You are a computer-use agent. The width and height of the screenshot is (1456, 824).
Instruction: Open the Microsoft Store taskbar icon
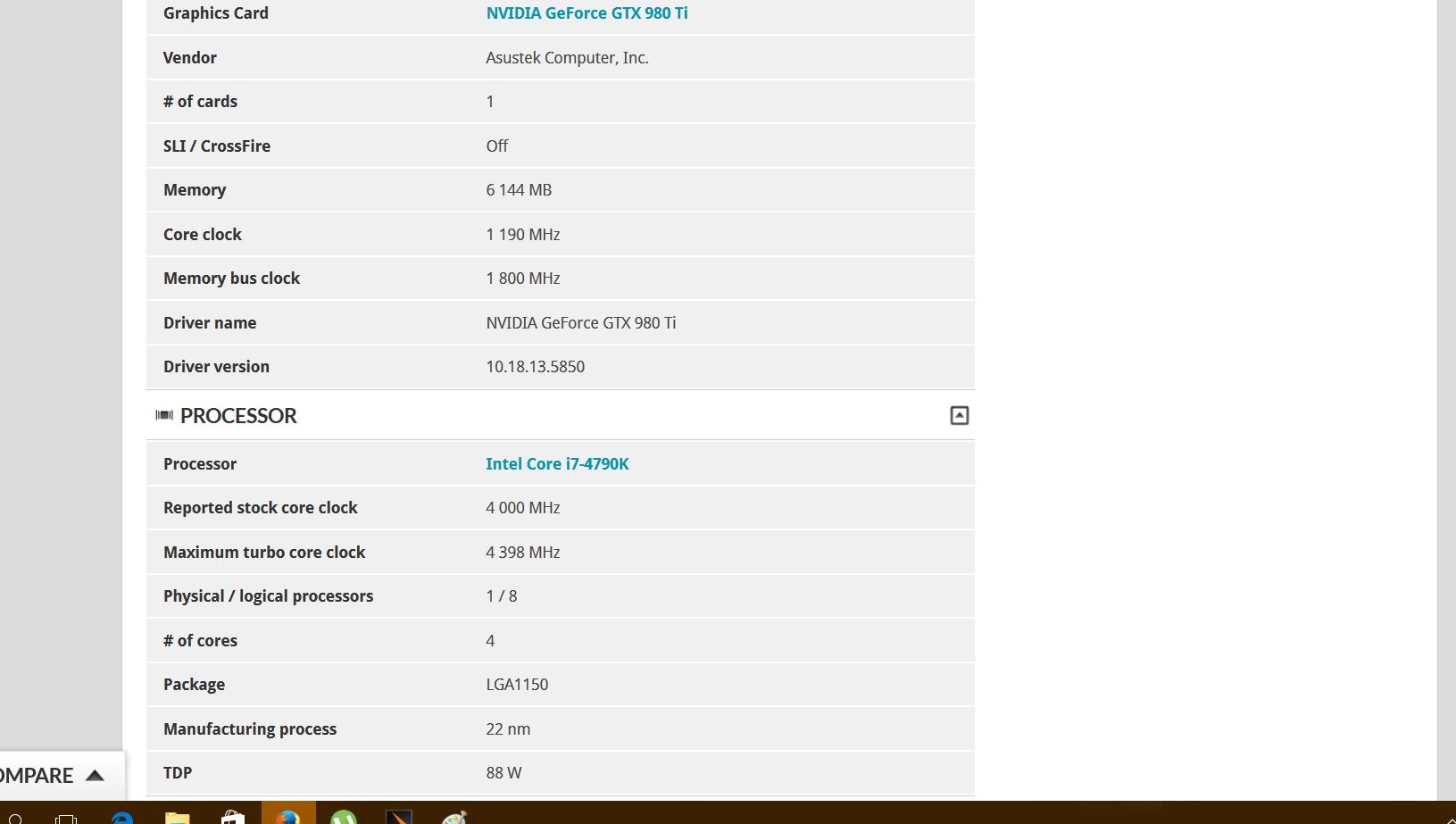click(233, 817)
